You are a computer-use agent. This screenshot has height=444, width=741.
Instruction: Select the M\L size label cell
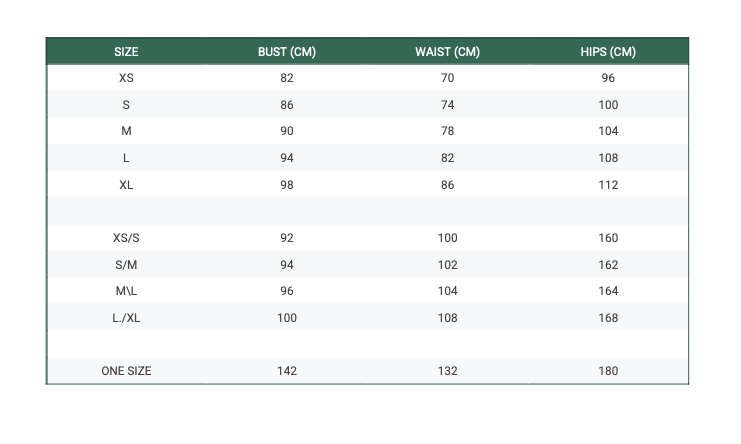pos(126,291)
